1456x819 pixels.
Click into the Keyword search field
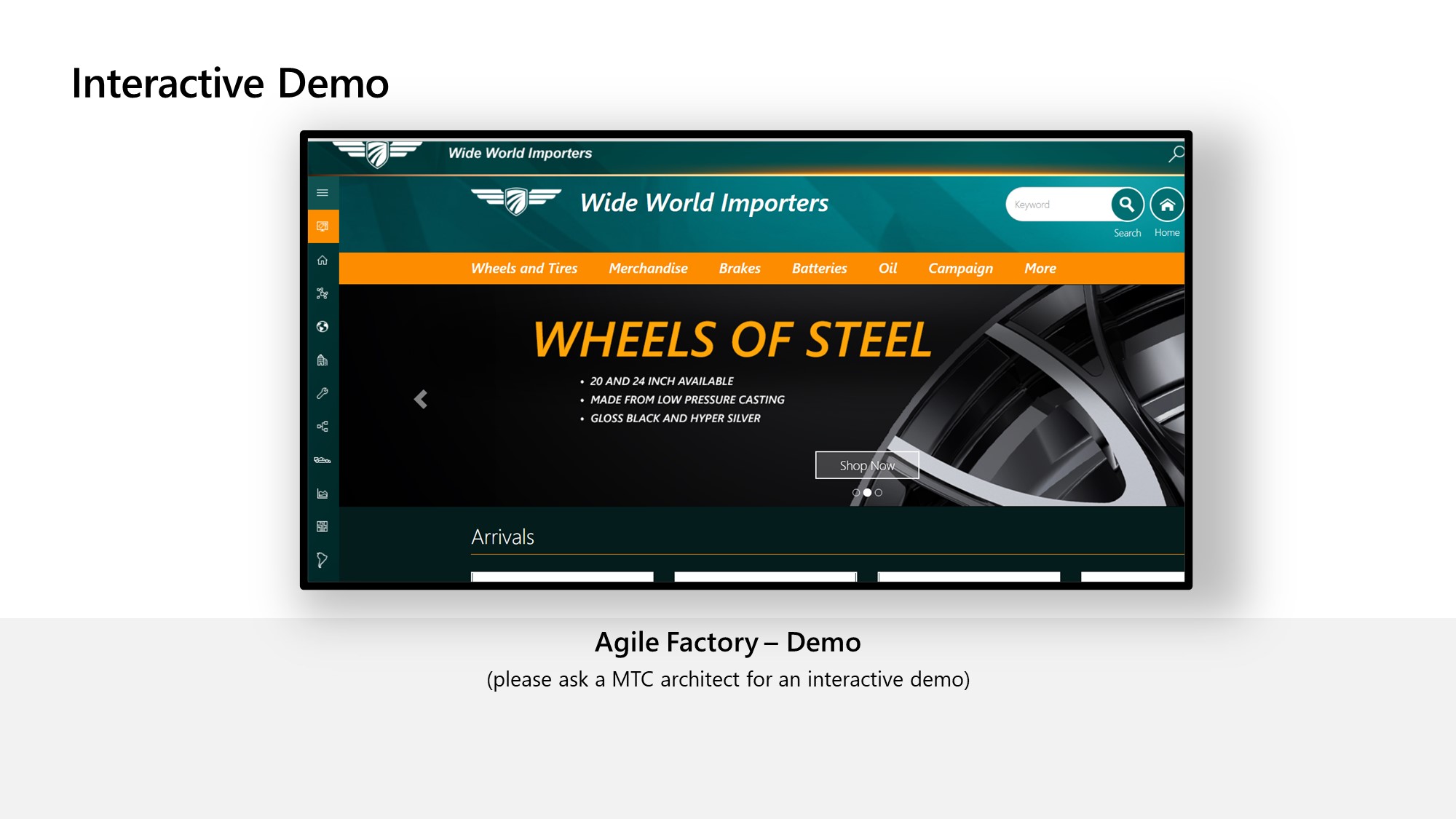click(x=1056, y=205)
